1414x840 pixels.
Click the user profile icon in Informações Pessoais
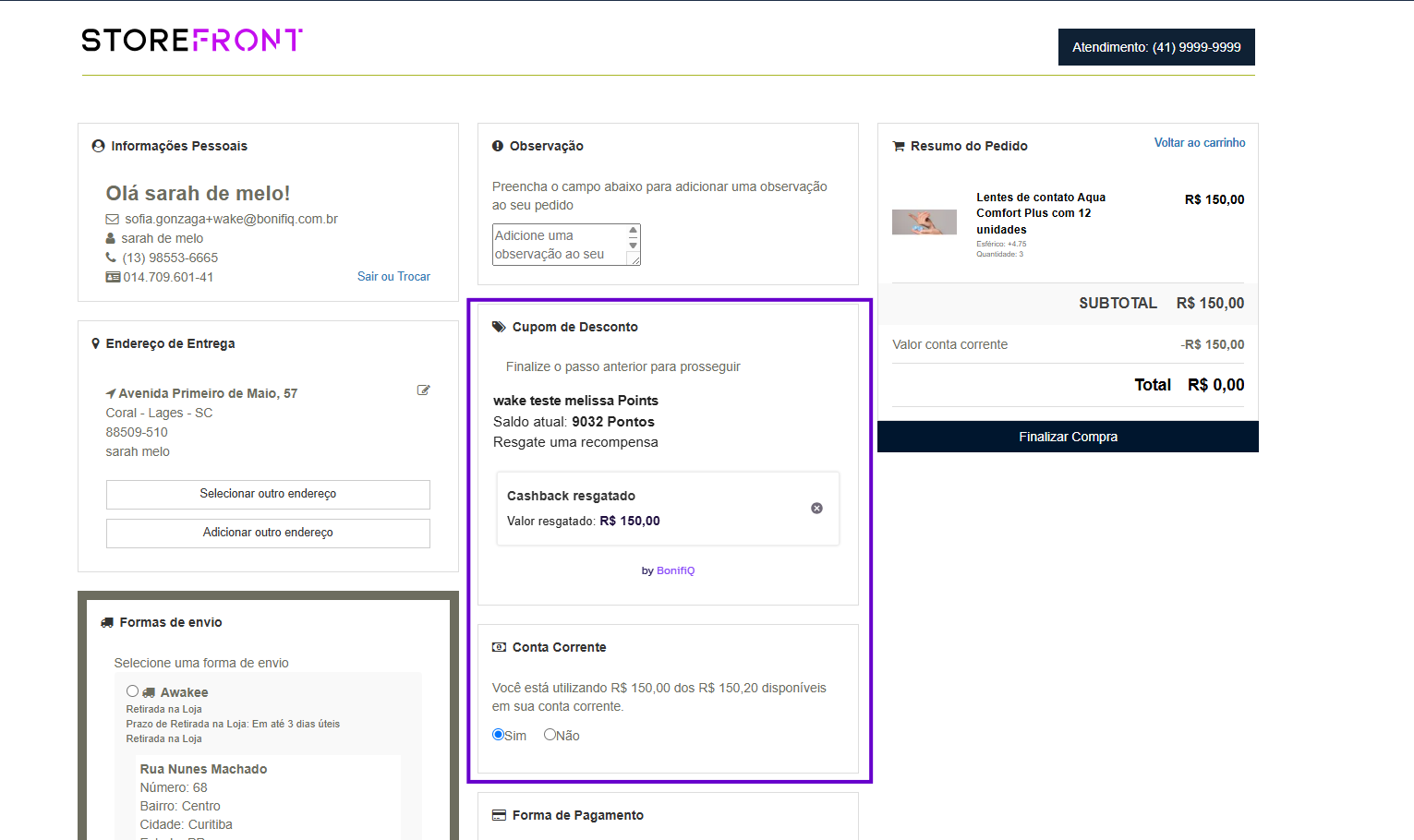click(98, 145)
